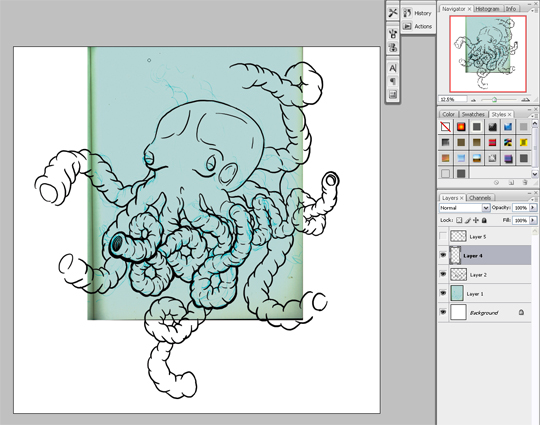
Task: Switch to the Swatches tab
Action: [x=473, y=114]
